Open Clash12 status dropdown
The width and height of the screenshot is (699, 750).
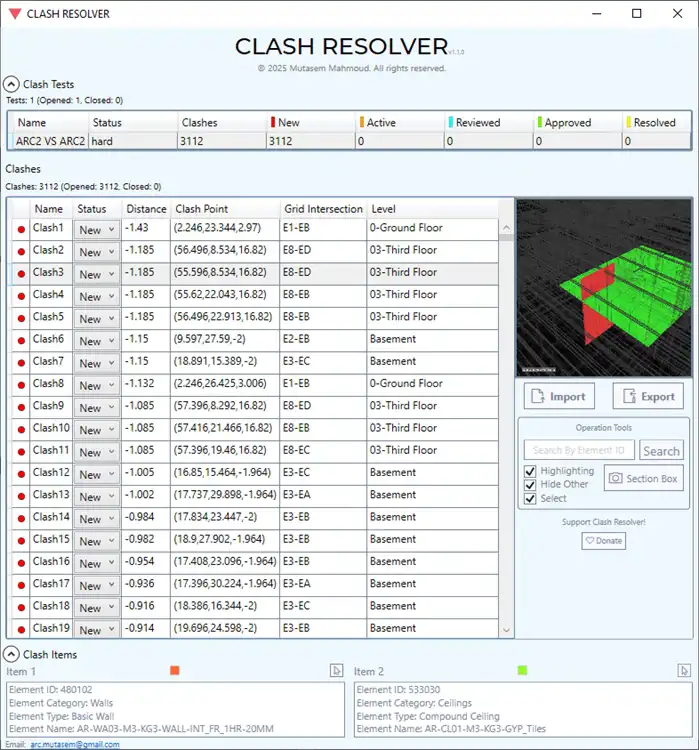pos(97,474)
